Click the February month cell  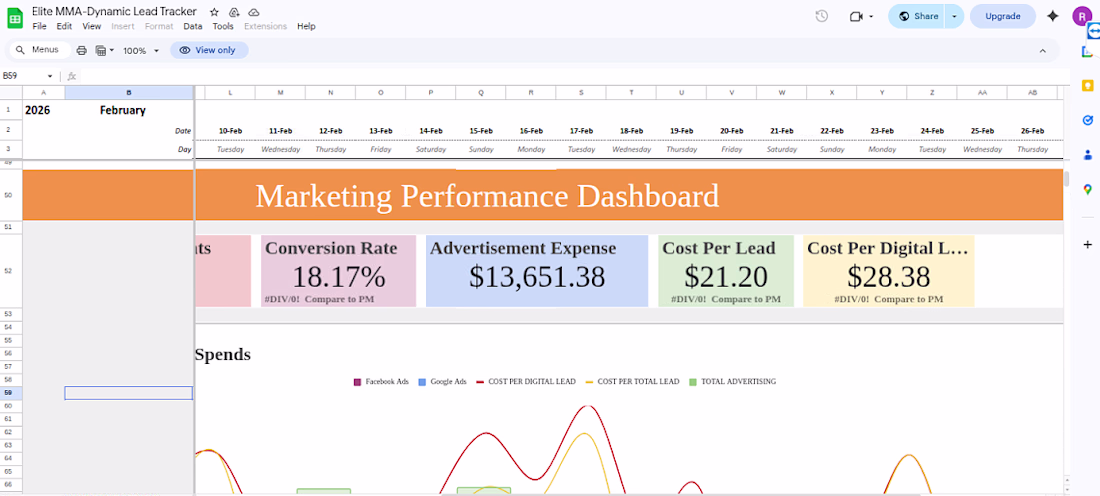click(123, 110)
